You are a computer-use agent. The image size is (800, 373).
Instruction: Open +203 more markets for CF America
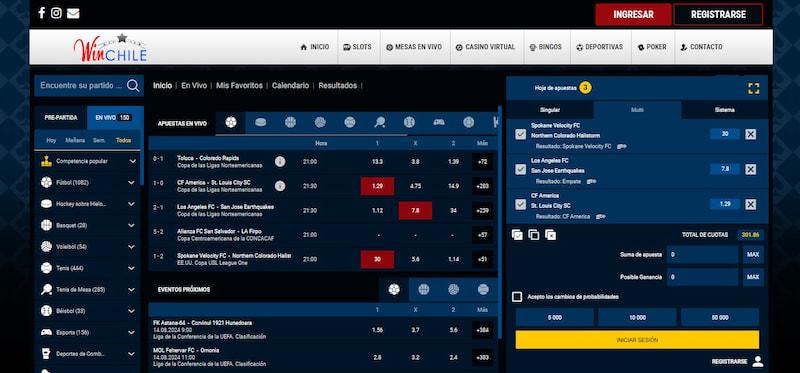coord(482,186)
